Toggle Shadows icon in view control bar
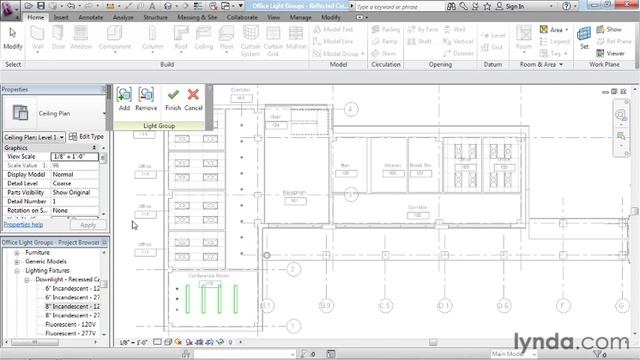The width and height of the screenshot is (640, 360). click(189, 342)
